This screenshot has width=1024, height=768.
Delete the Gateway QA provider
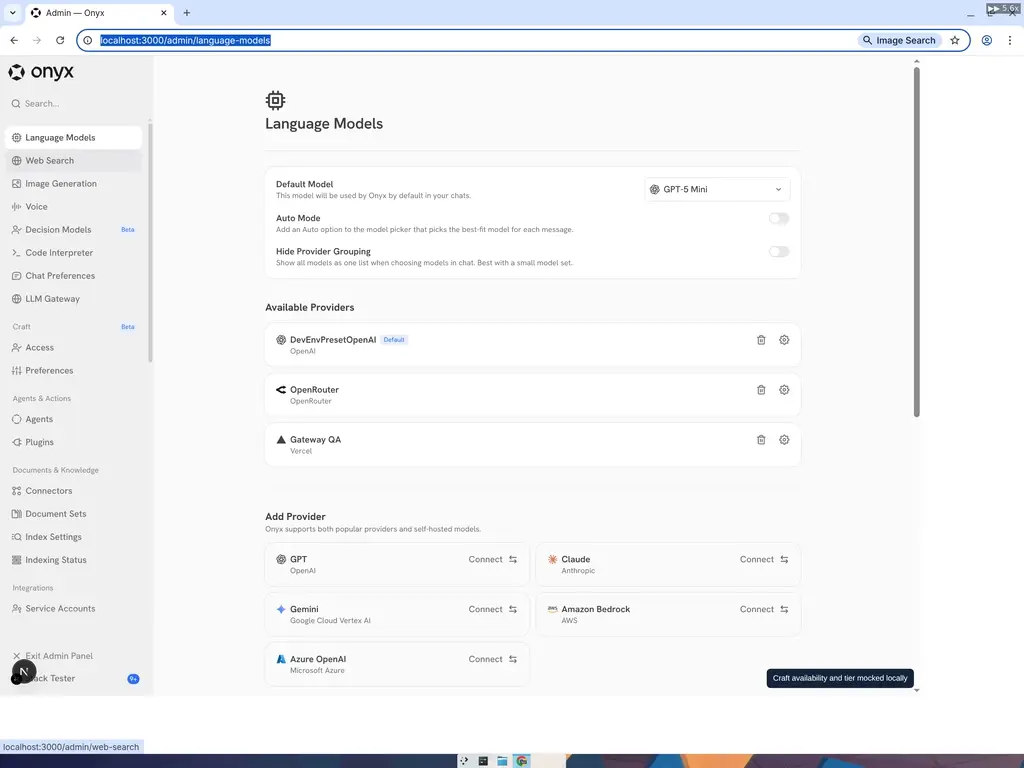pyautogui.click(x=761, y=440)
